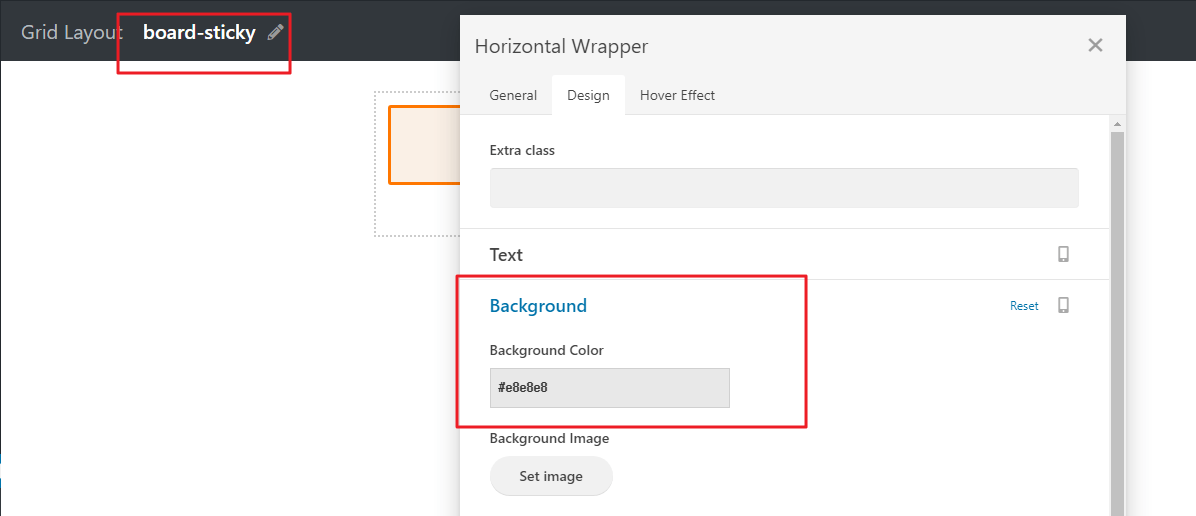Click the Grid Layout header label
The height and width of the screenshot is (516, 1196).
pos(72,33)
